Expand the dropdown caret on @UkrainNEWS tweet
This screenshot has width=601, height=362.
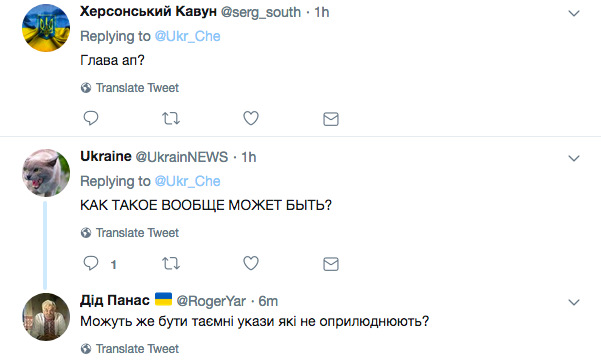(574, 158)
